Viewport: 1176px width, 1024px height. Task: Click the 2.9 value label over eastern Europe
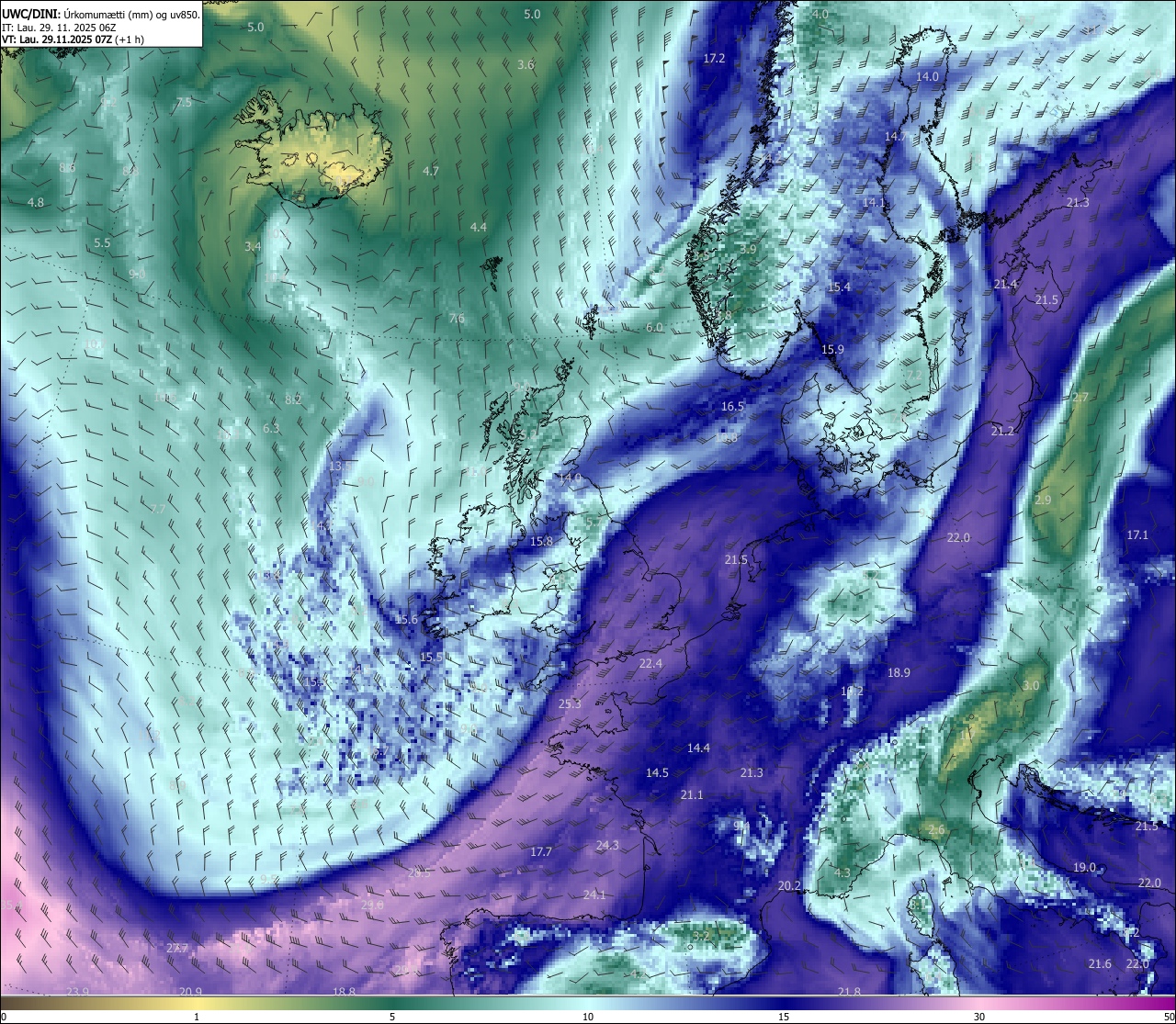[x=1043, y=501]
